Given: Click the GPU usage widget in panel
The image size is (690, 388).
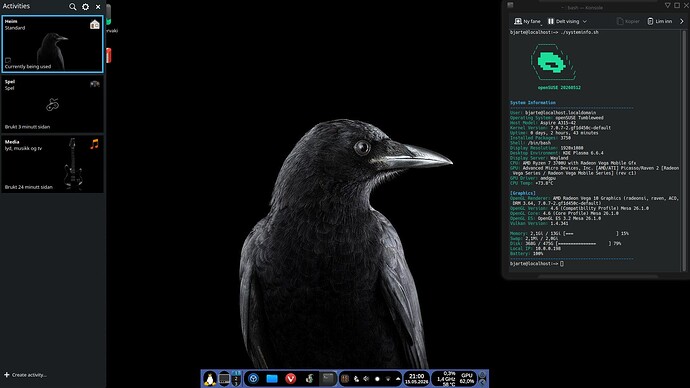Looking at the screenshot, I should (x=467, y=379).
